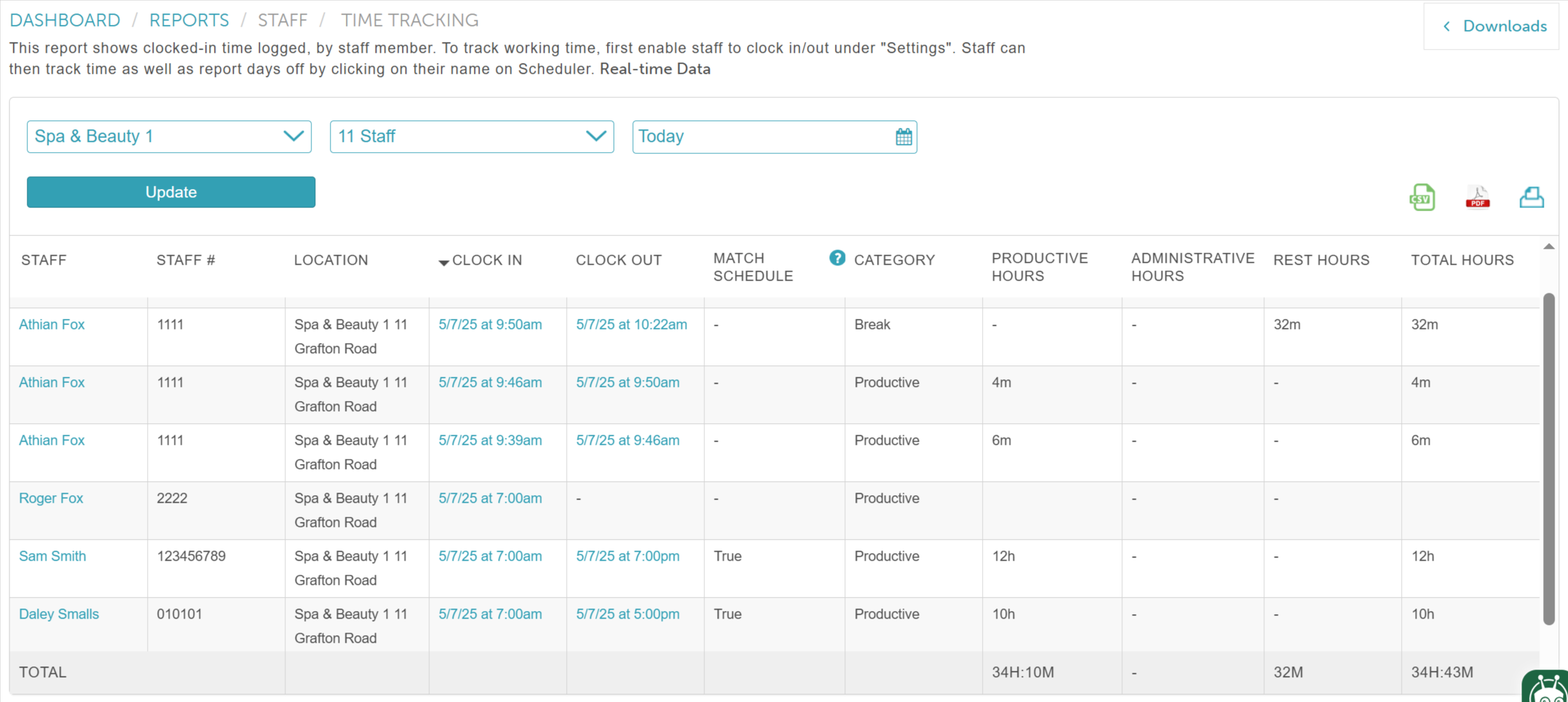Go to Dashboard breadcrumb

click(x=65, y=20)
